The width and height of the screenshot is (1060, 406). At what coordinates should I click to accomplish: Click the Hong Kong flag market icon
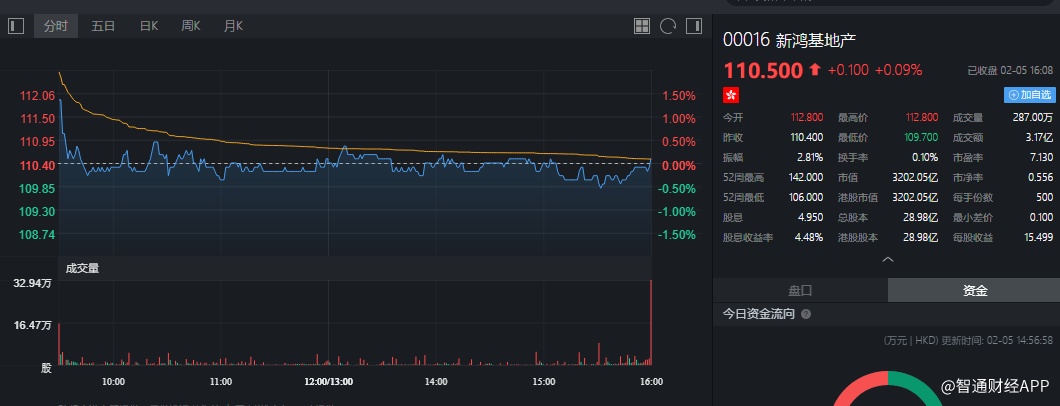tap(731, 94)
